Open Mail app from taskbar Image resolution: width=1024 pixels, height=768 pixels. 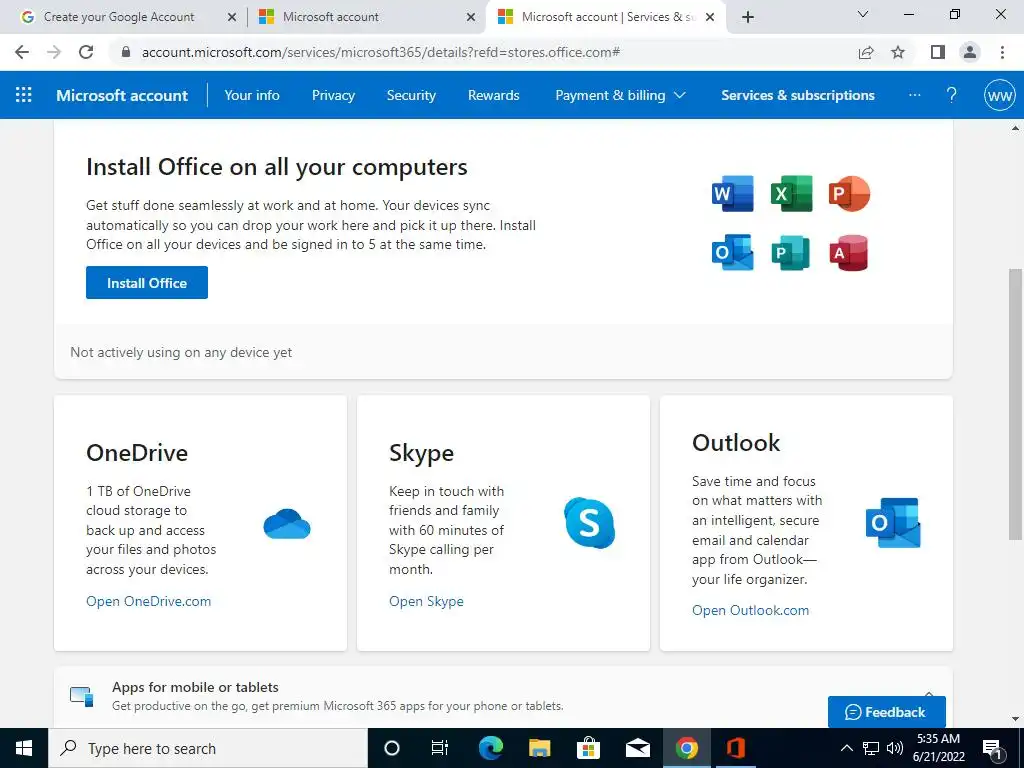click(x=637, y=748)
